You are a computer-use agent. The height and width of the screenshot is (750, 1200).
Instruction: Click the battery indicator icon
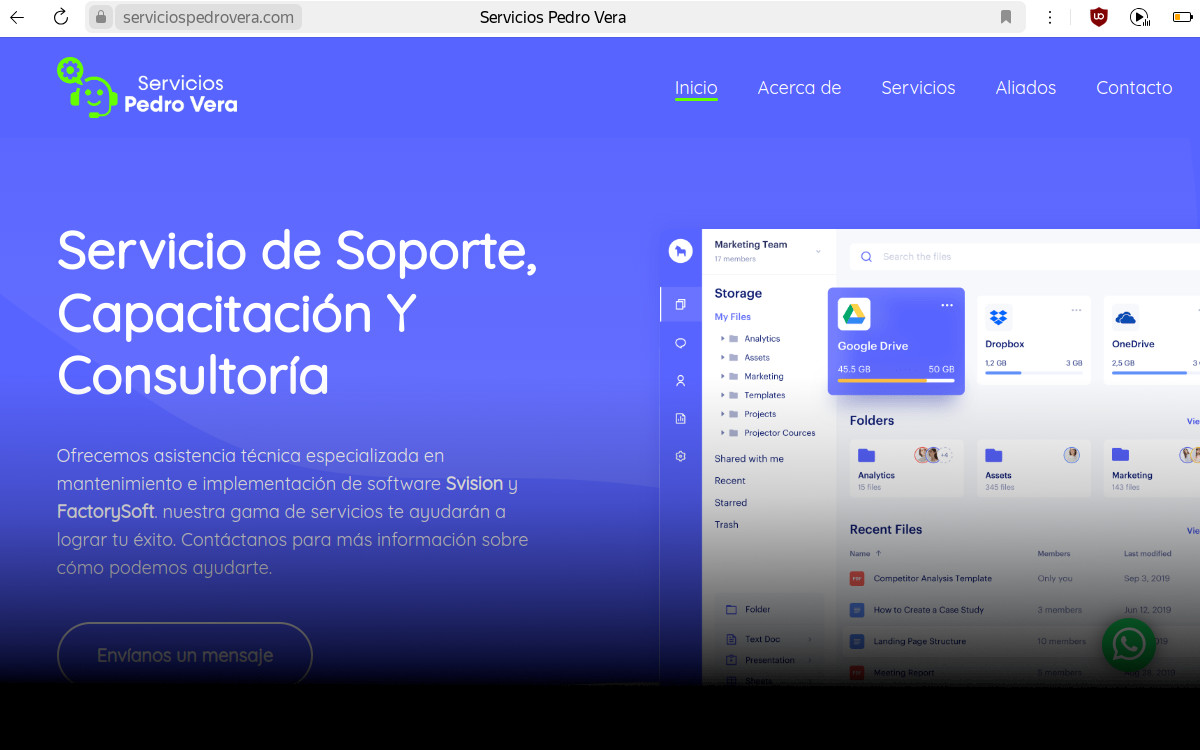pyautogui.click(x=1181, y=17)
